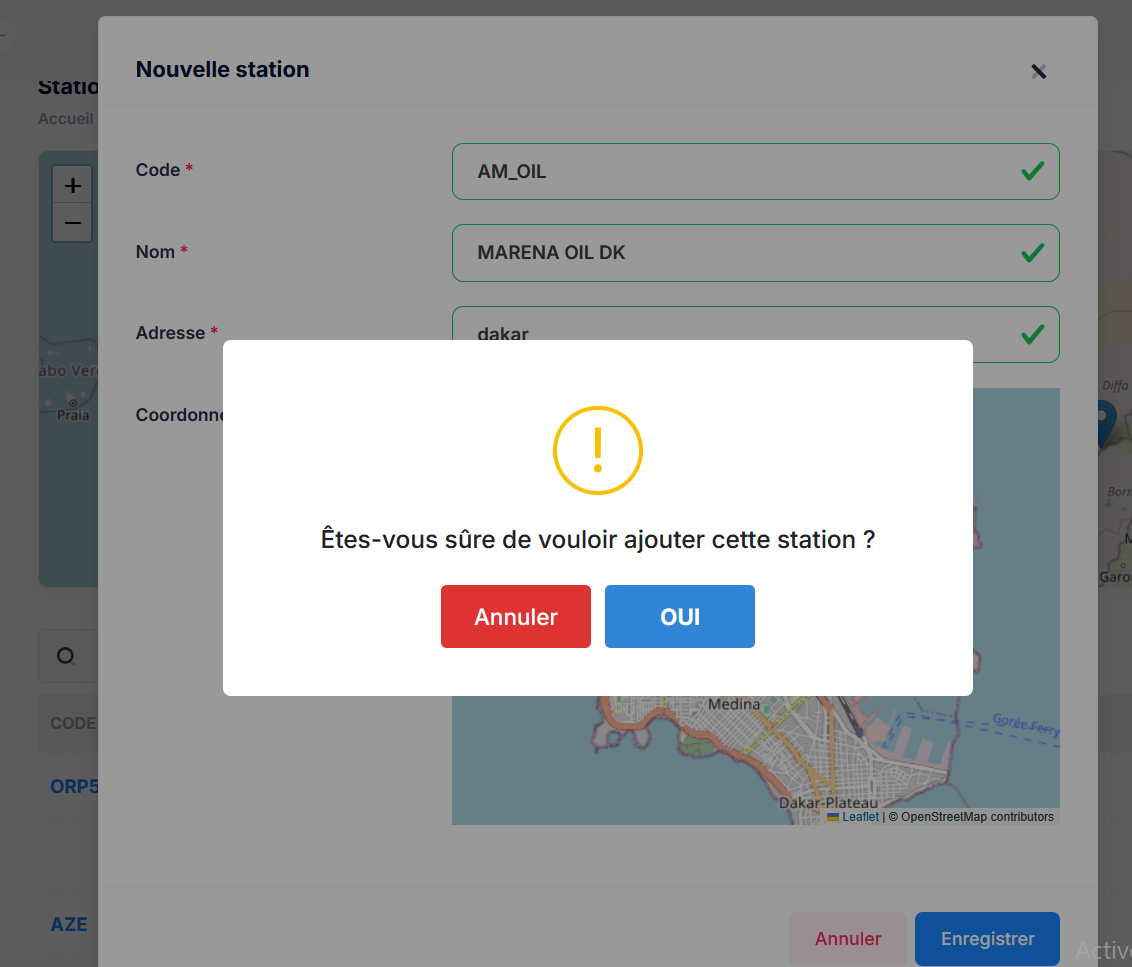Click the green checkmark in Nom field

[1032, 253]
